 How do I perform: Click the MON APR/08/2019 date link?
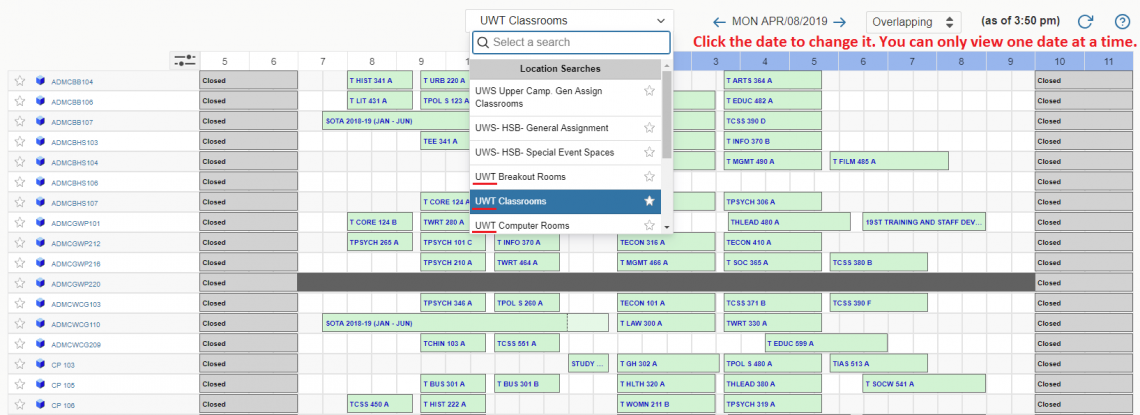pyautogui.click(x=779, y=21)
